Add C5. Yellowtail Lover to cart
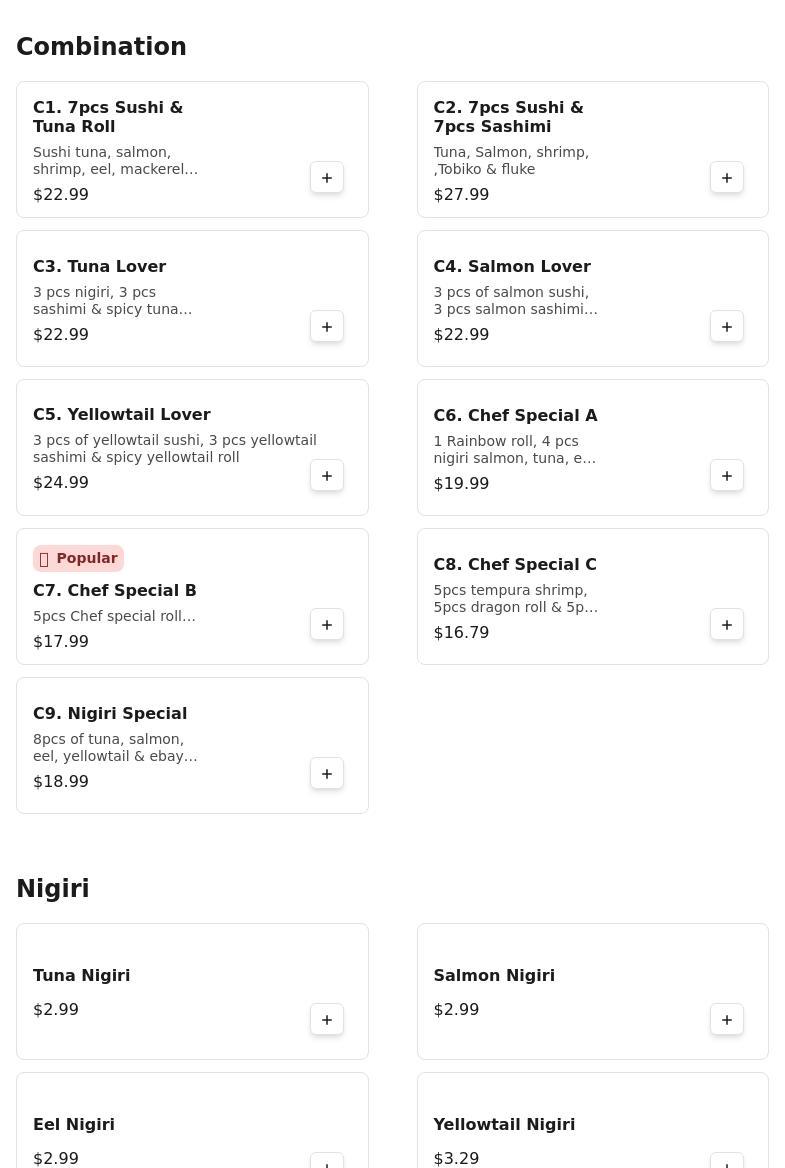Screen dimensions: 785x1168 click(326, 475)
